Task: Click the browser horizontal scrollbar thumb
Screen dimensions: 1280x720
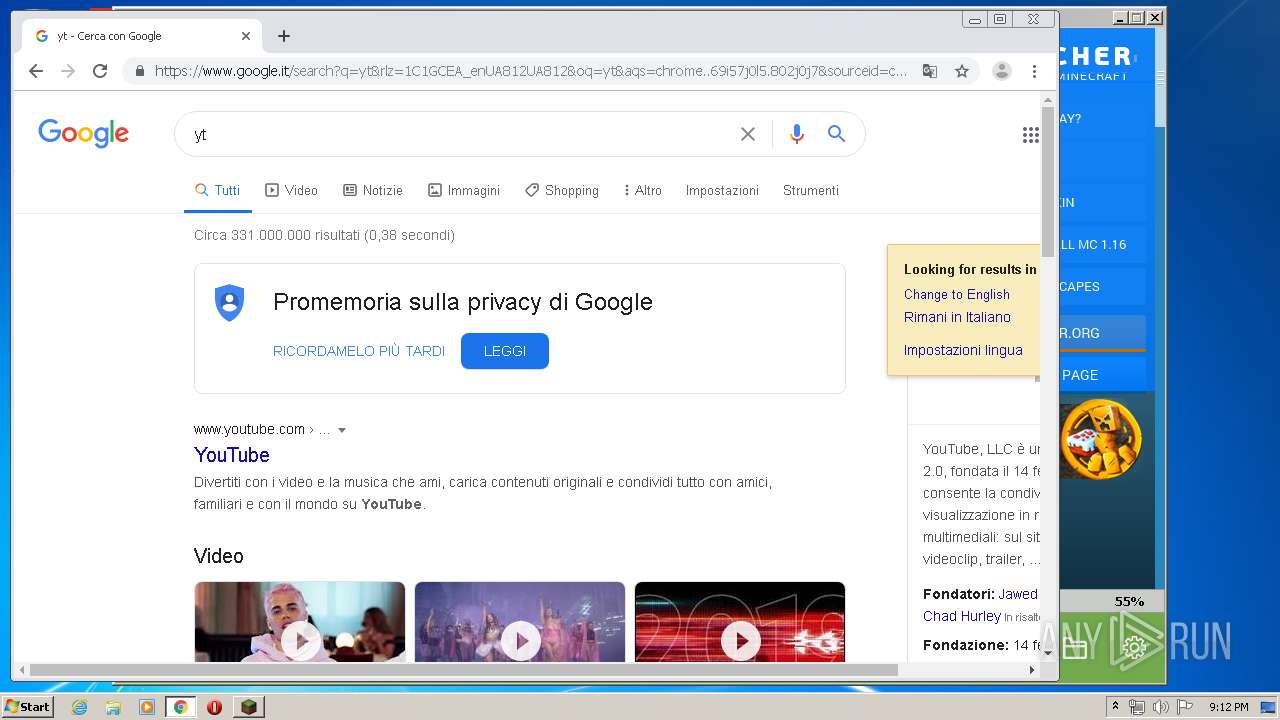Action: (x=463, y=670)
